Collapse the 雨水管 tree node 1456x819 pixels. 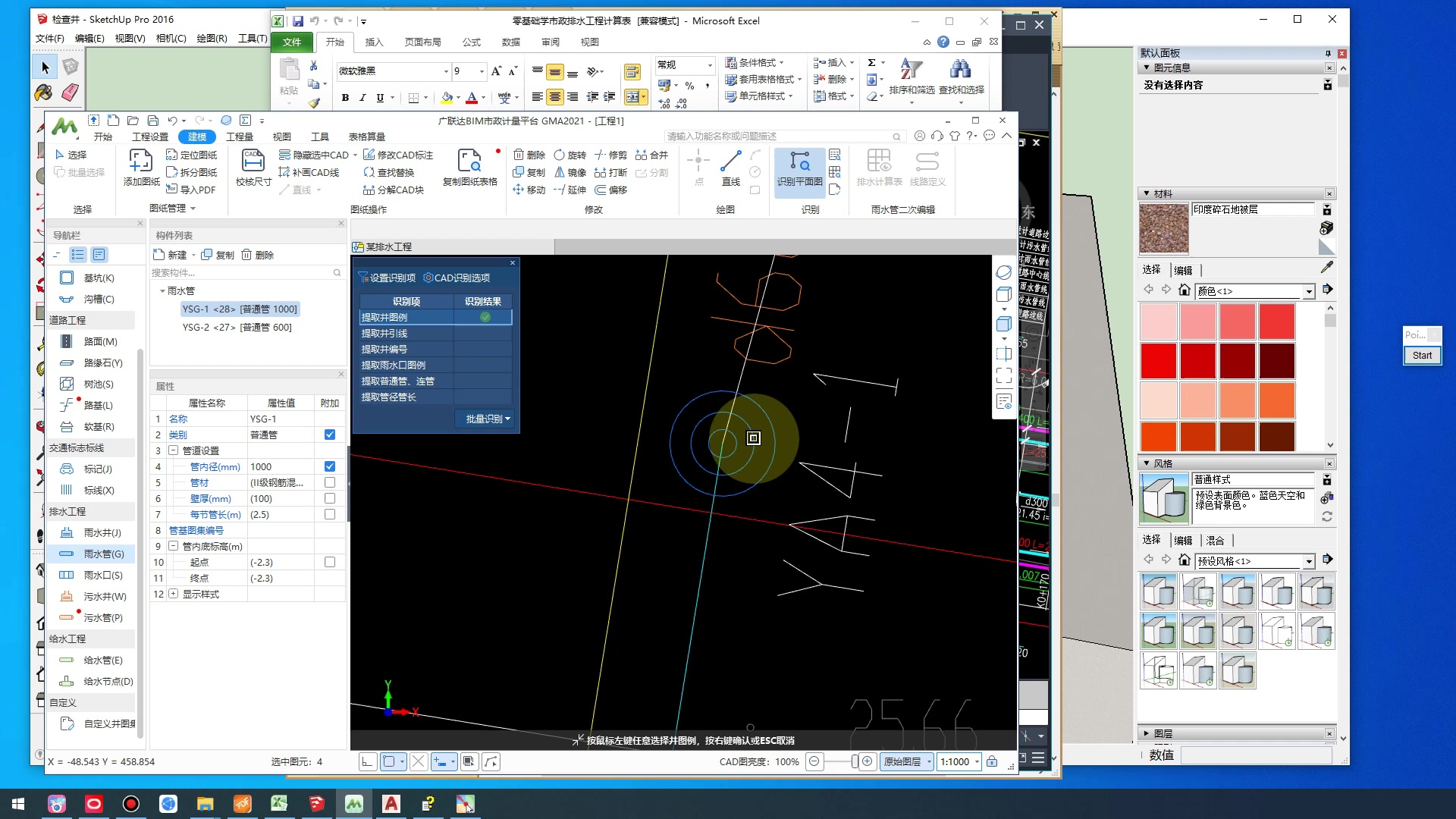(162, 291)
